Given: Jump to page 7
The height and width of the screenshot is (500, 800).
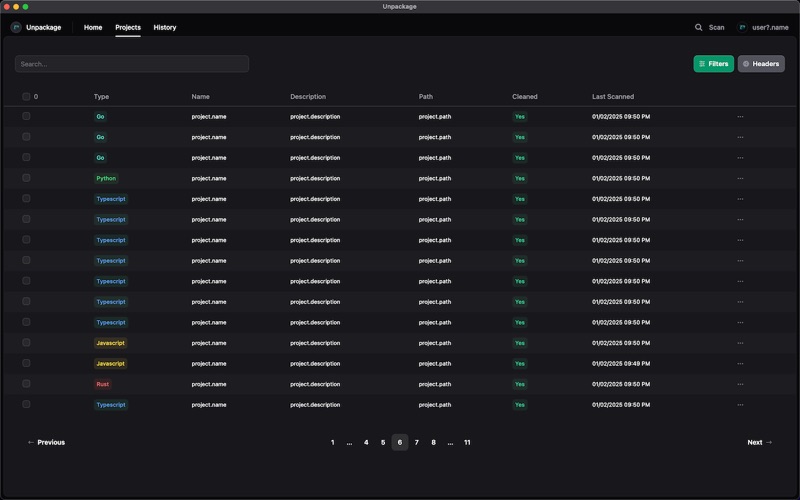Looking at the screenshot, I should click(x=416, y=442).
